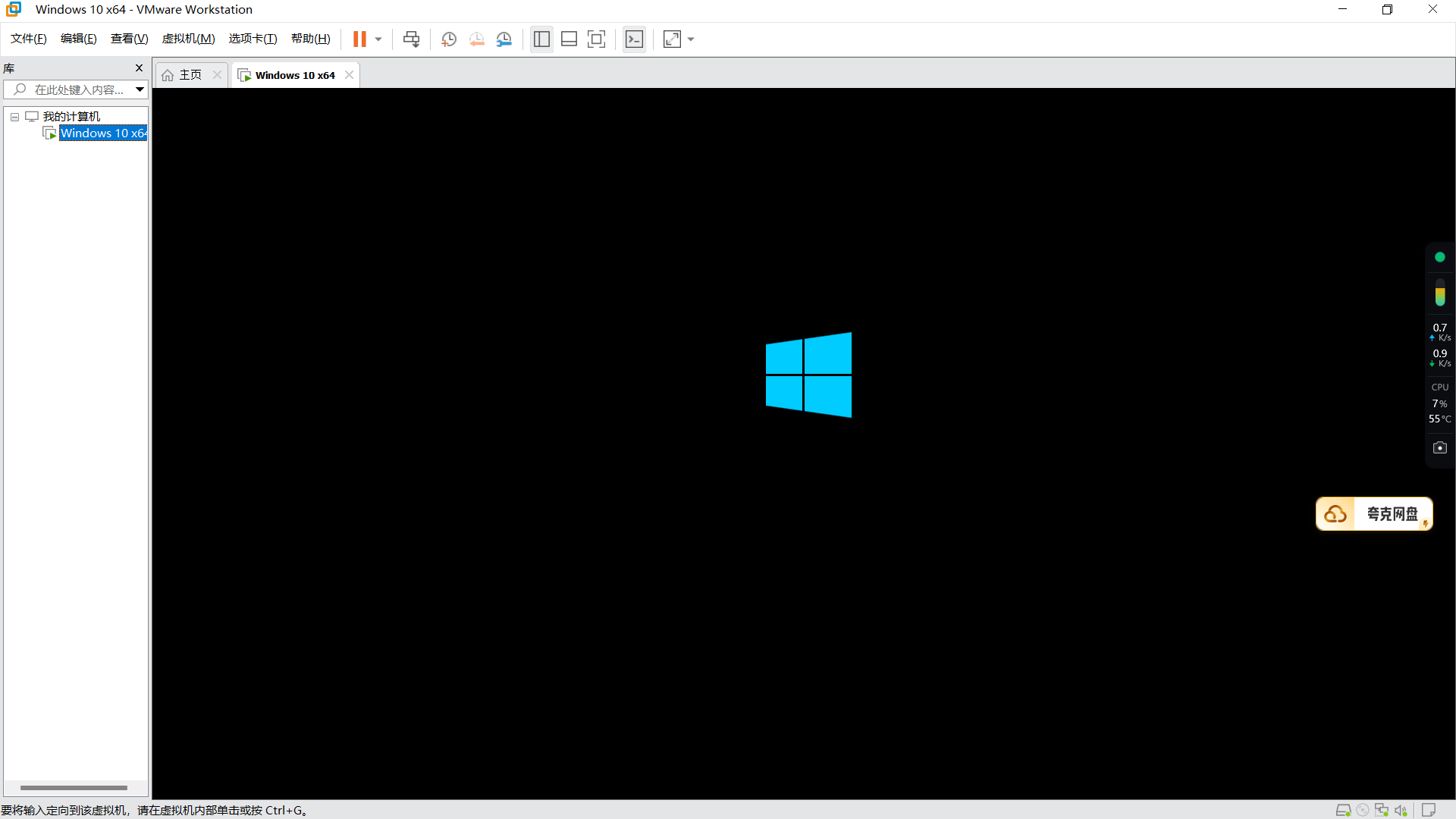Viewport: 1456px width, 819px height.
Task: Open the 查看(V) menu
Action: point(130,39)
